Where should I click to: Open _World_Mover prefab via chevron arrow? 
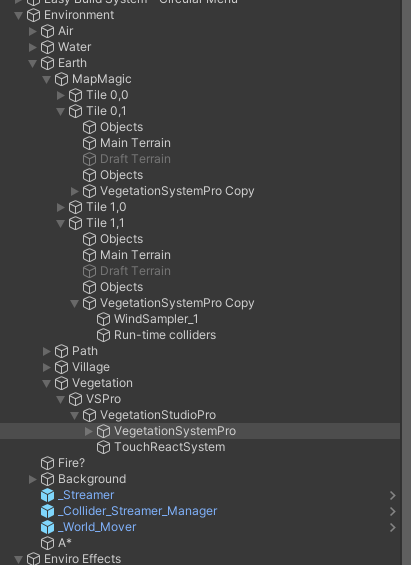coord(393,528)
